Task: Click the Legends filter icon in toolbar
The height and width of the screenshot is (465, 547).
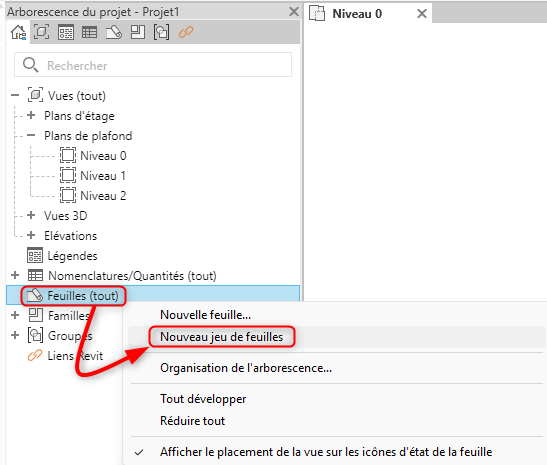Action: tap(66, 32)
